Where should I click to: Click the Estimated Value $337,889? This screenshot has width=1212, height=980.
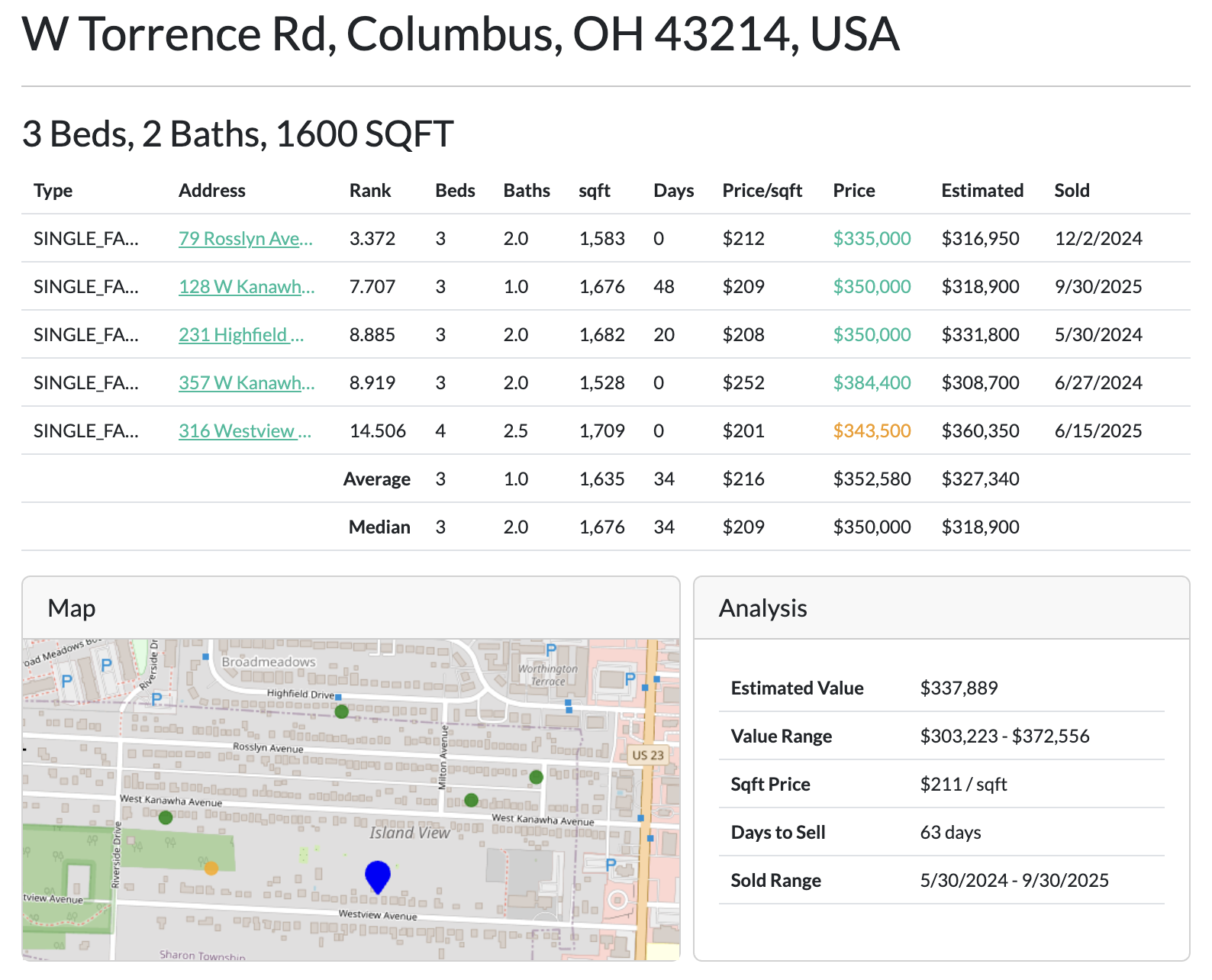click(x=959, y=688)
